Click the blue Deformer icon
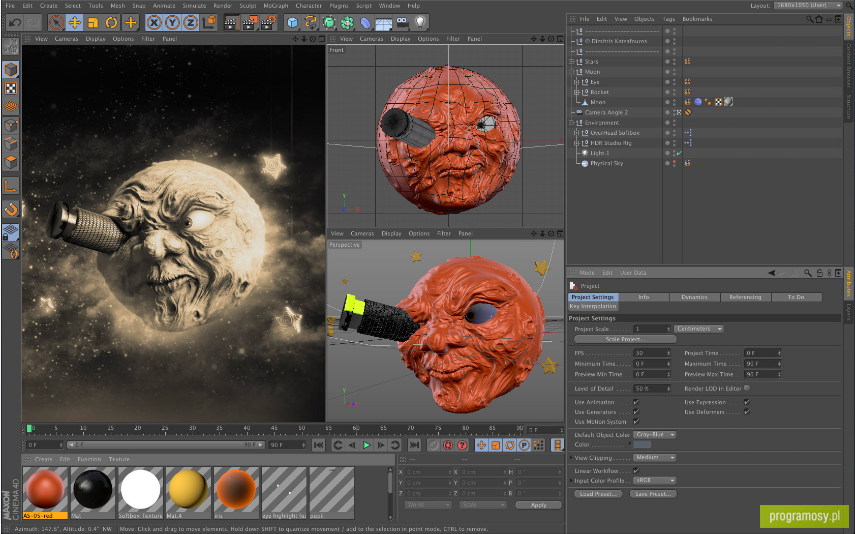This screenshot has height=534, width=855. (x=365, y=22)
